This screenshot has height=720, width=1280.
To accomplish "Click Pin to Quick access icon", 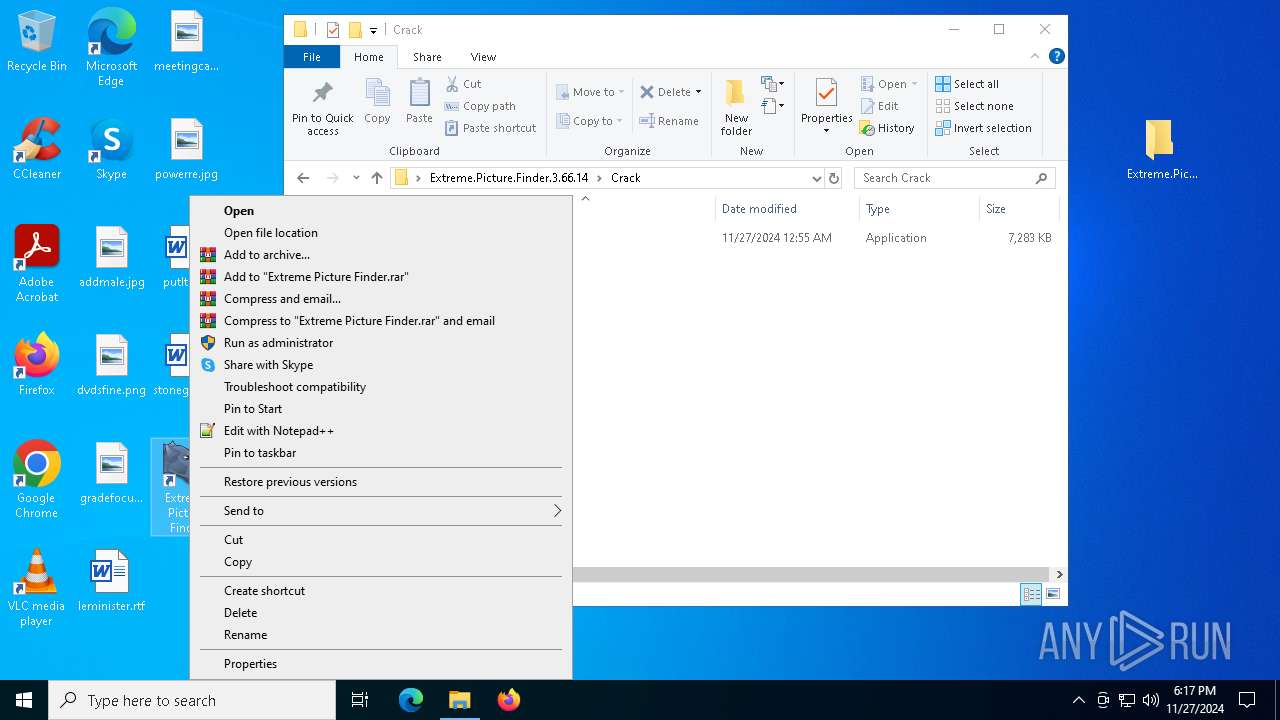I will point(322,94).
